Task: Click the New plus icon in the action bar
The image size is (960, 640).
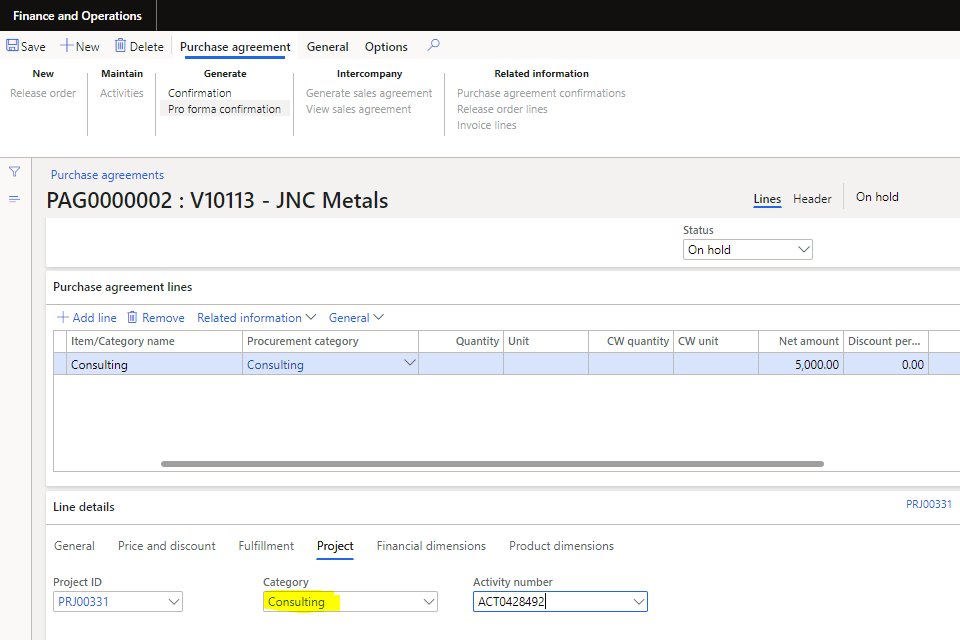Action: tap(66, 46)
